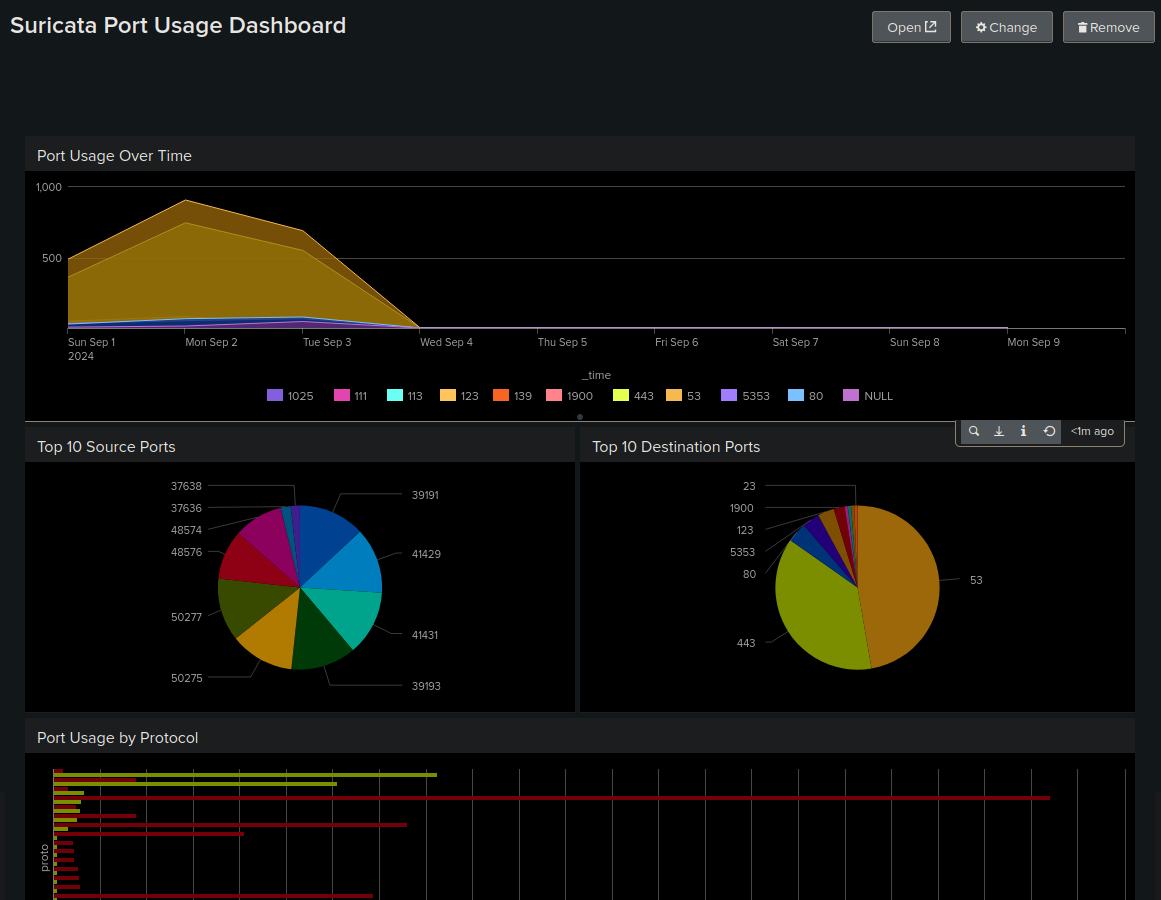Toggle legend series 53
Viewport: 1161px width, 900px height.
[x=683, y=396]
